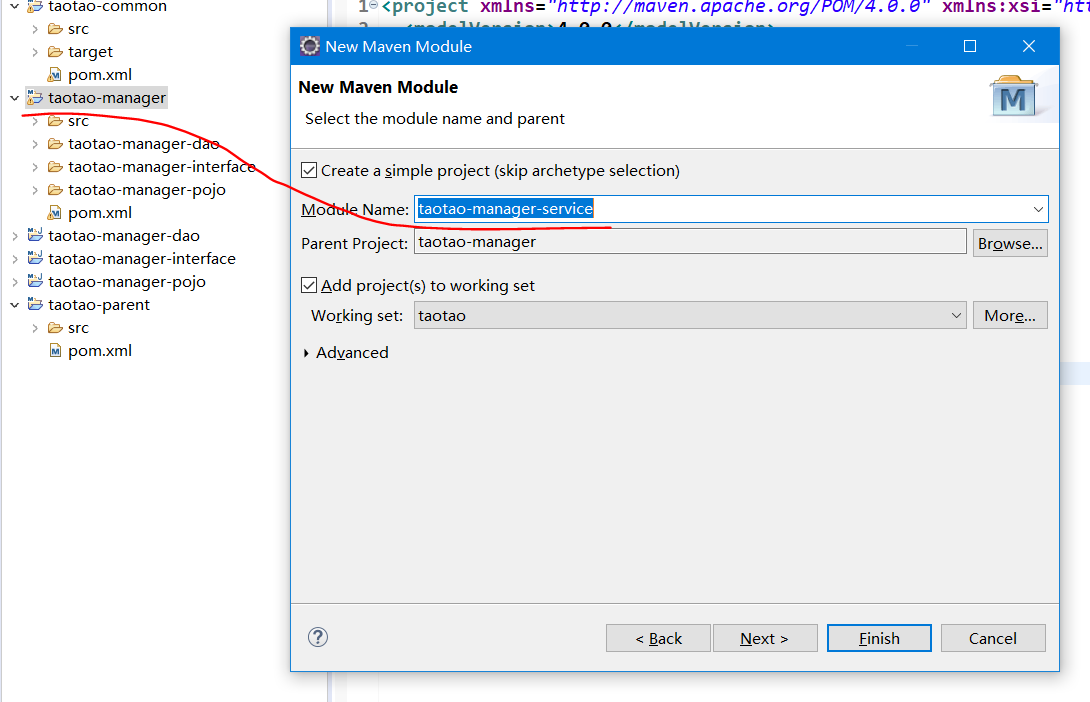Expand src folder under taotao-parent
The width and height of the screenshot is (1090, 702).
point(35,327)
